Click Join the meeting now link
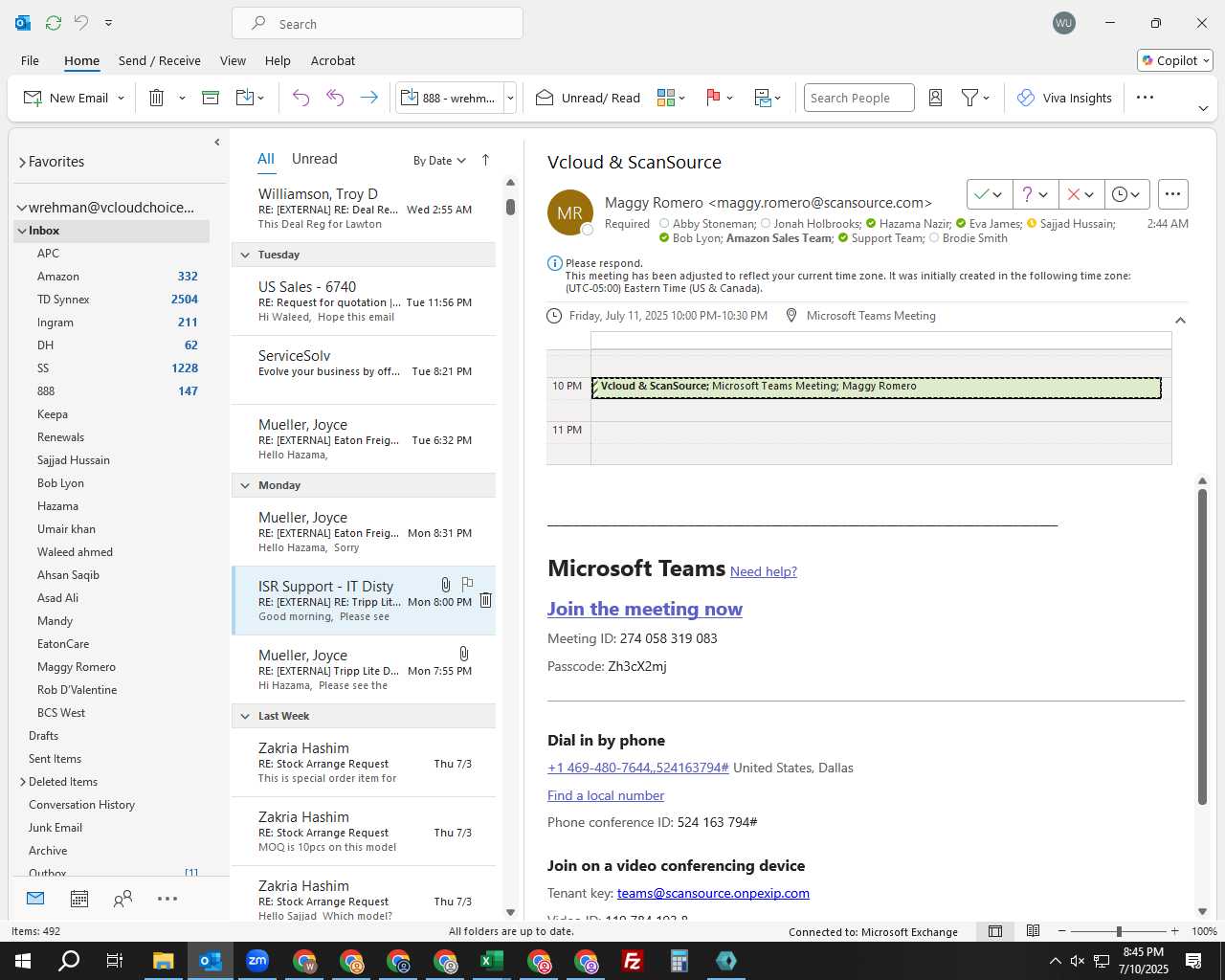 coord(645,609)
